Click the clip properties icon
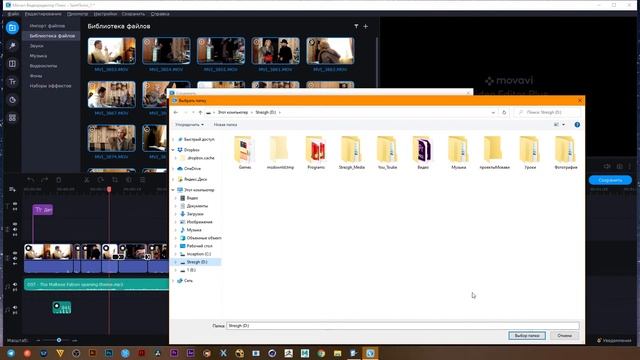Screen dimensions: 640x360 (142, 180)
